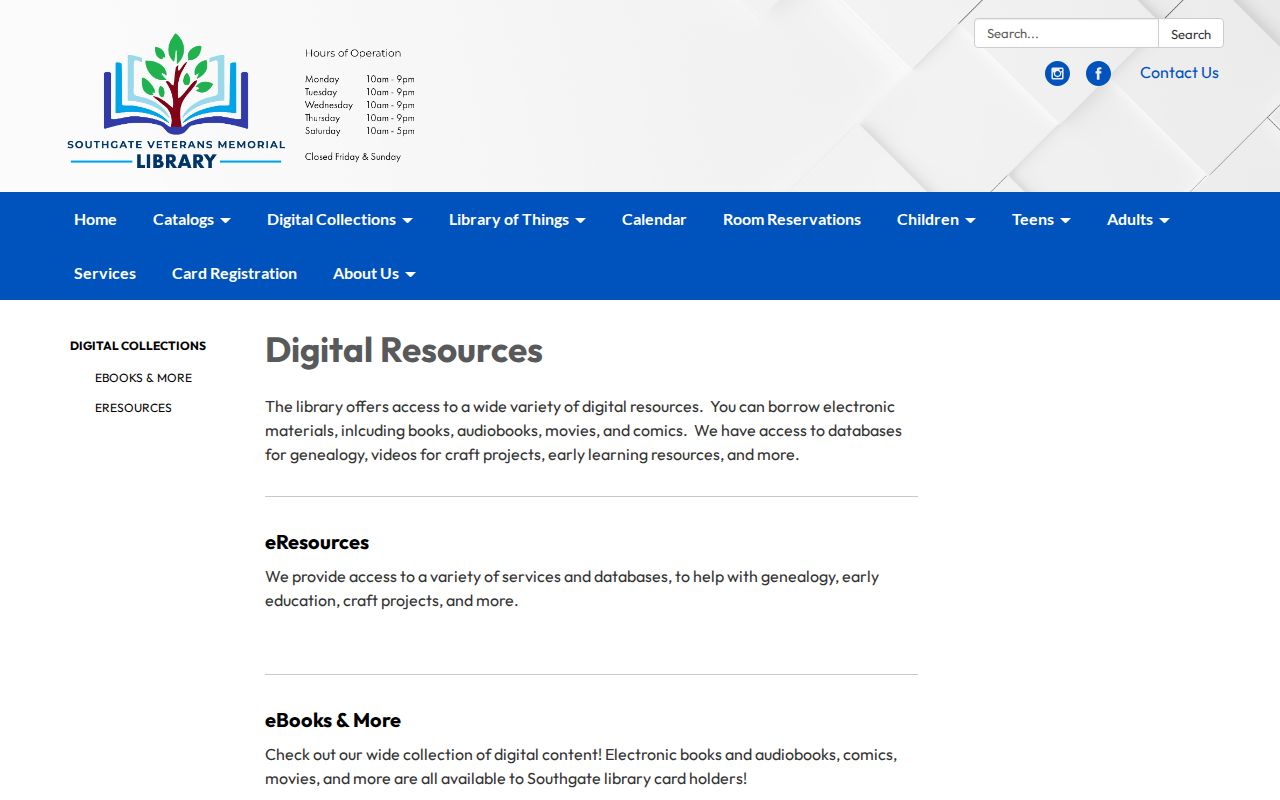
Task: Focus the Search text field
Action: [1066, 33]
